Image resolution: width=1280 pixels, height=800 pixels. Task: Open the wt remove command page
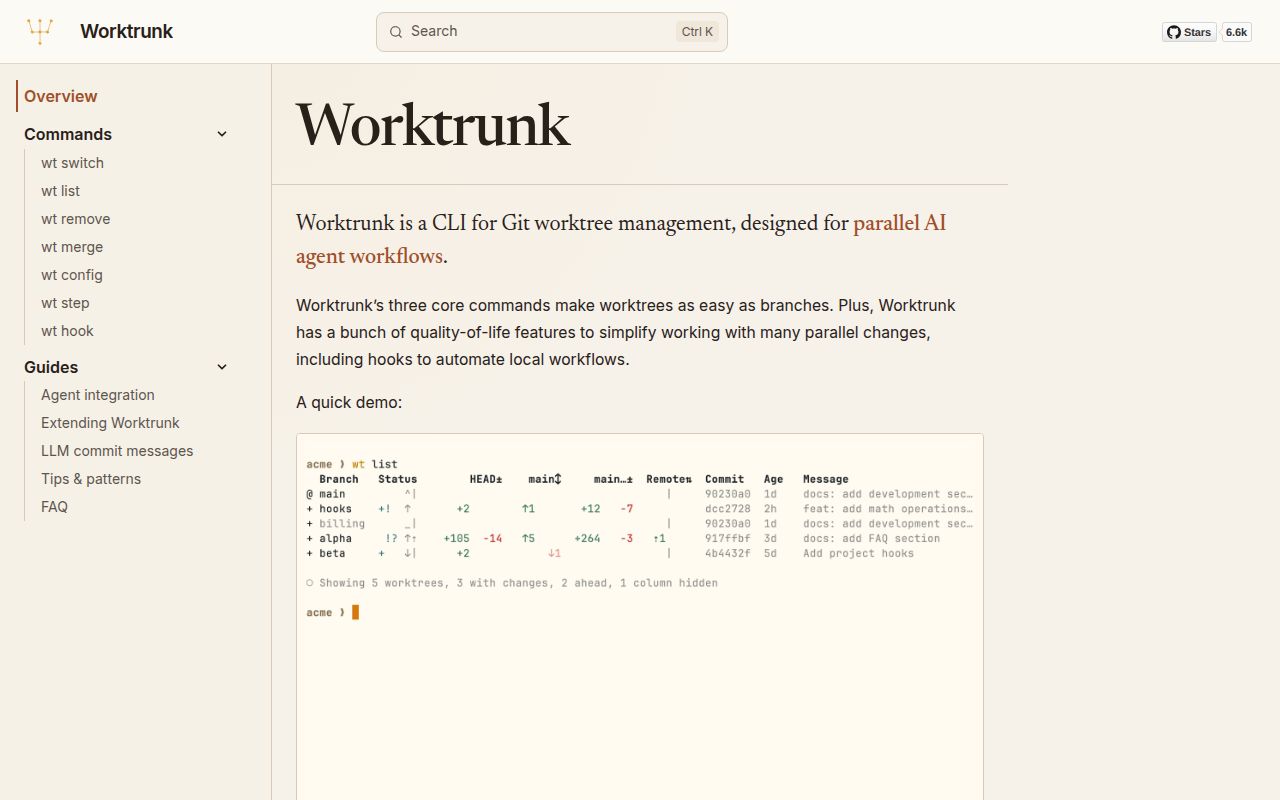pyautogui.click(x=76, y=219)
